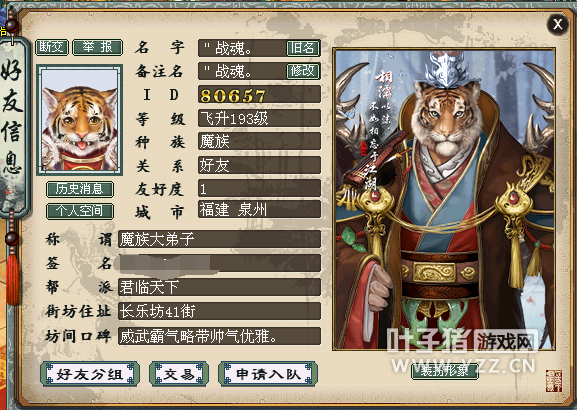Screen dimensions: 577x410
Task: Start a trade with 交易 button
Action: click(x=179, y=374)
